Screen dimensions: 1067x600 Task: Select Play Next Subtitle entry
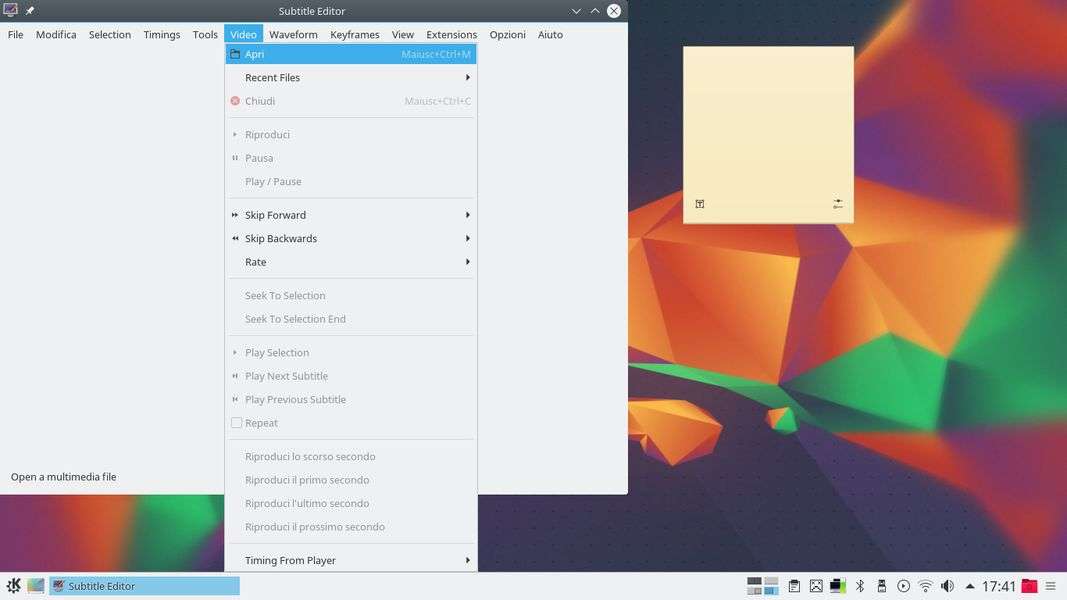(x=350, y=376)
